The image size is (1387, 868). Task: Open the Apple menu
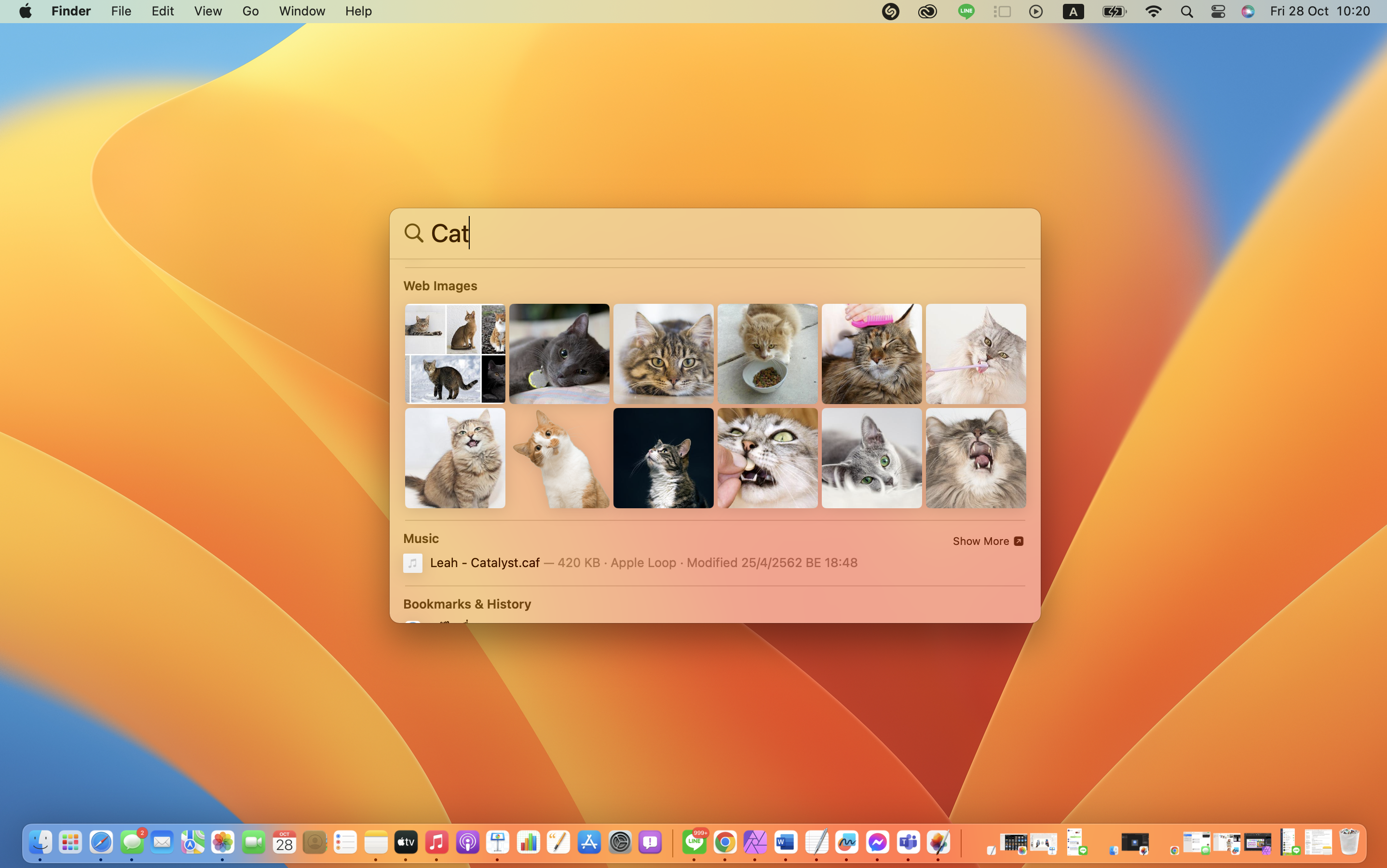25,12
